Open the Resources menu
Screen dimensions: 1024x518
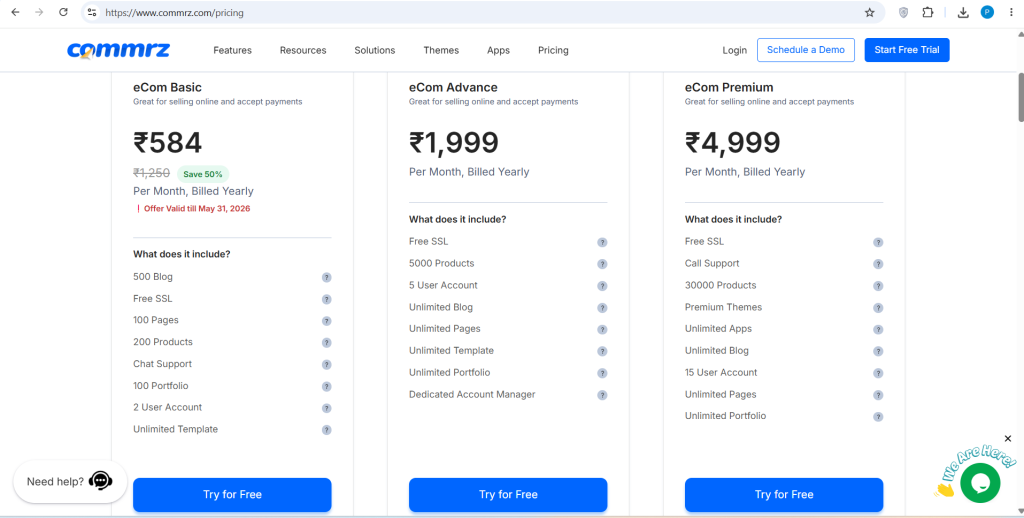[x=303, y=50]
